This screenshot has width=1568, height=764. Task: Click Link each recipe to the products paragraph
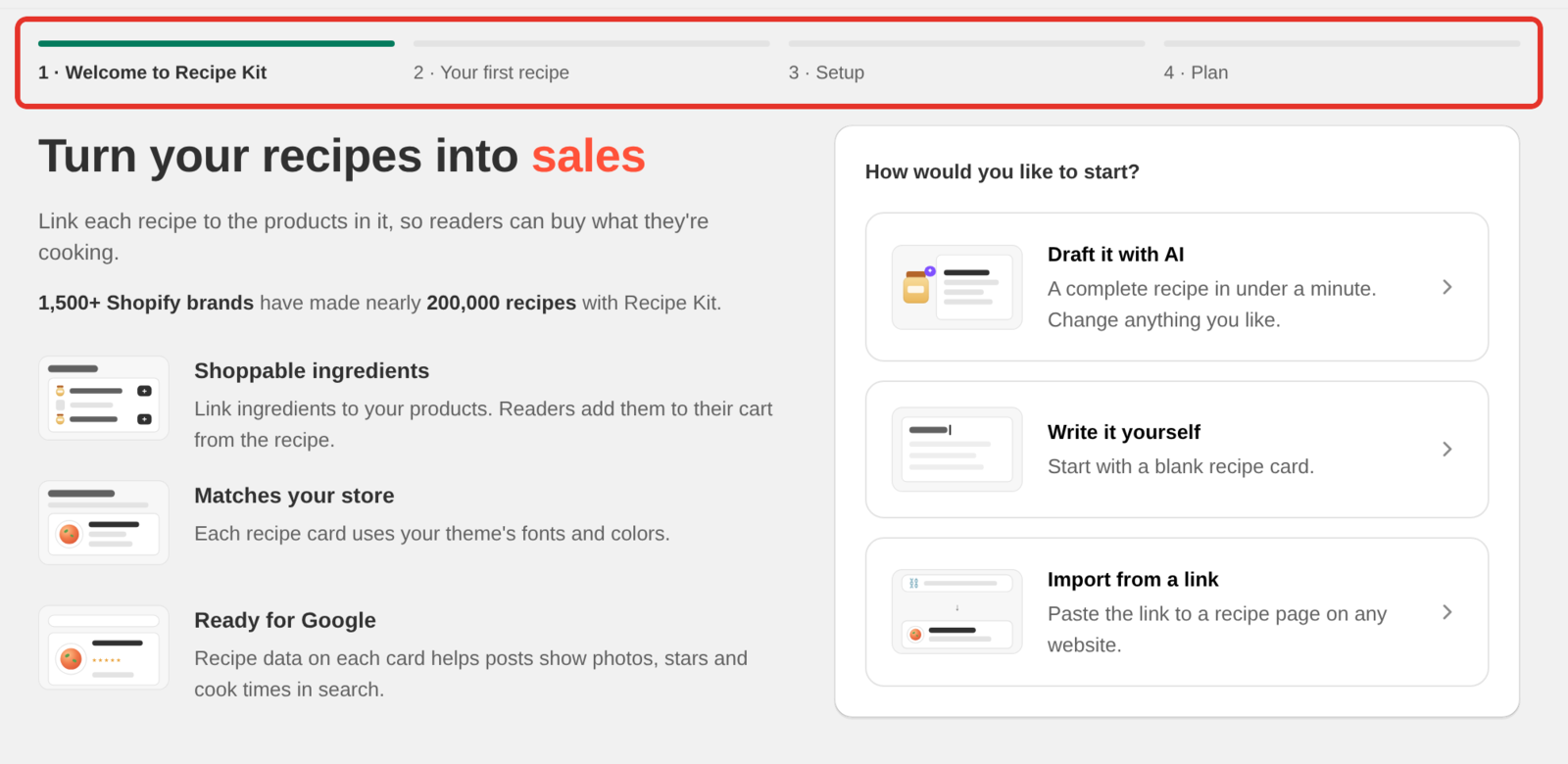pos(373,237)
